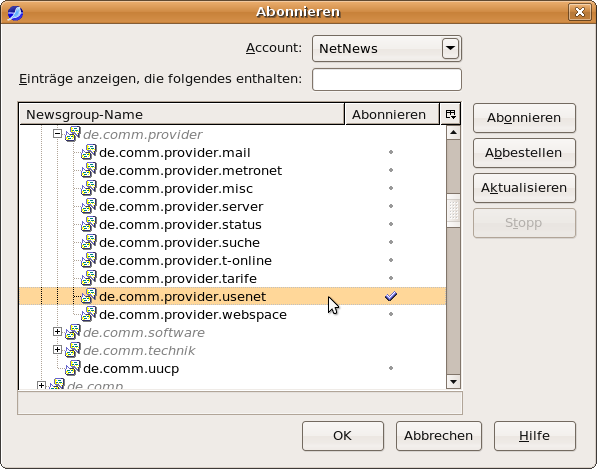Click the SeaMonkey icon in title bar

click(x=15, y=13)
